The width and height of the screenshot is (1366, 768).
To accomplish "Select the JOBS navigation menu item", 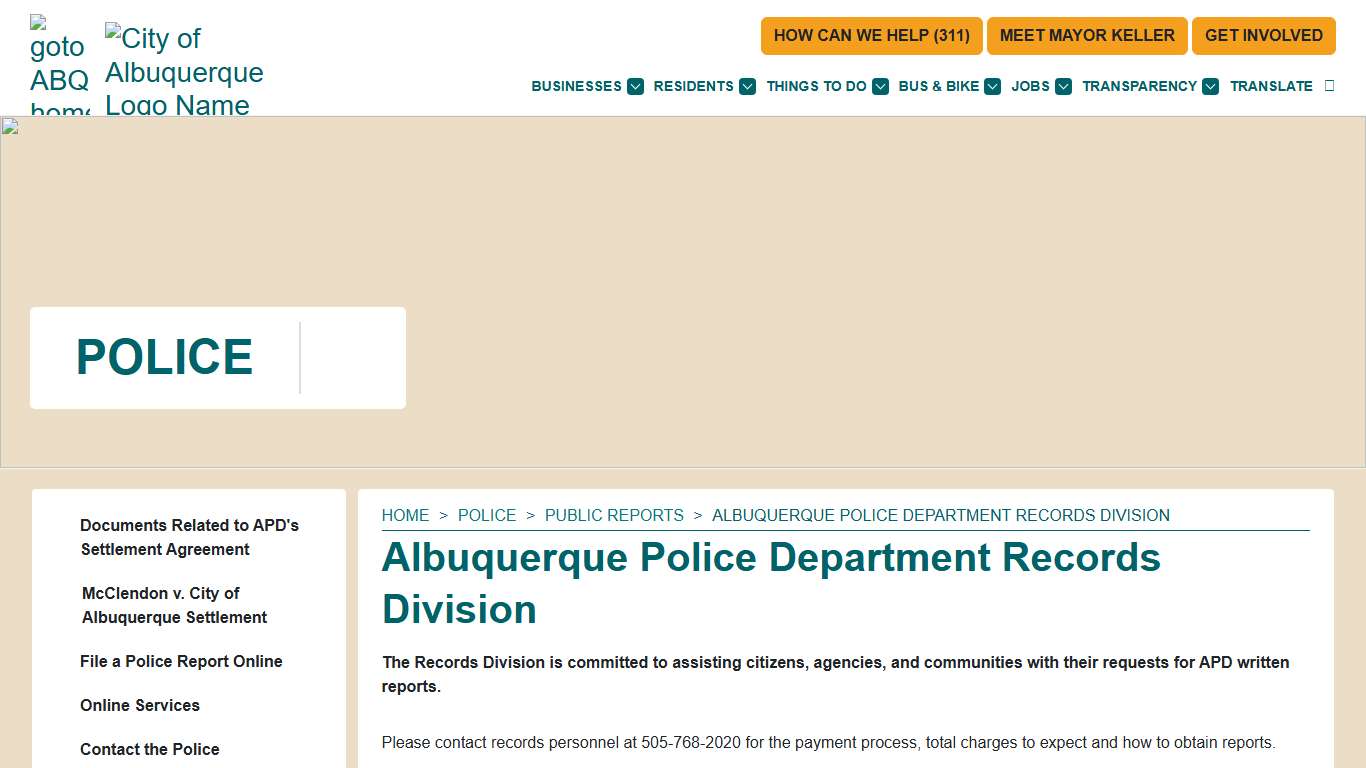I will [x=1030, y=86].
